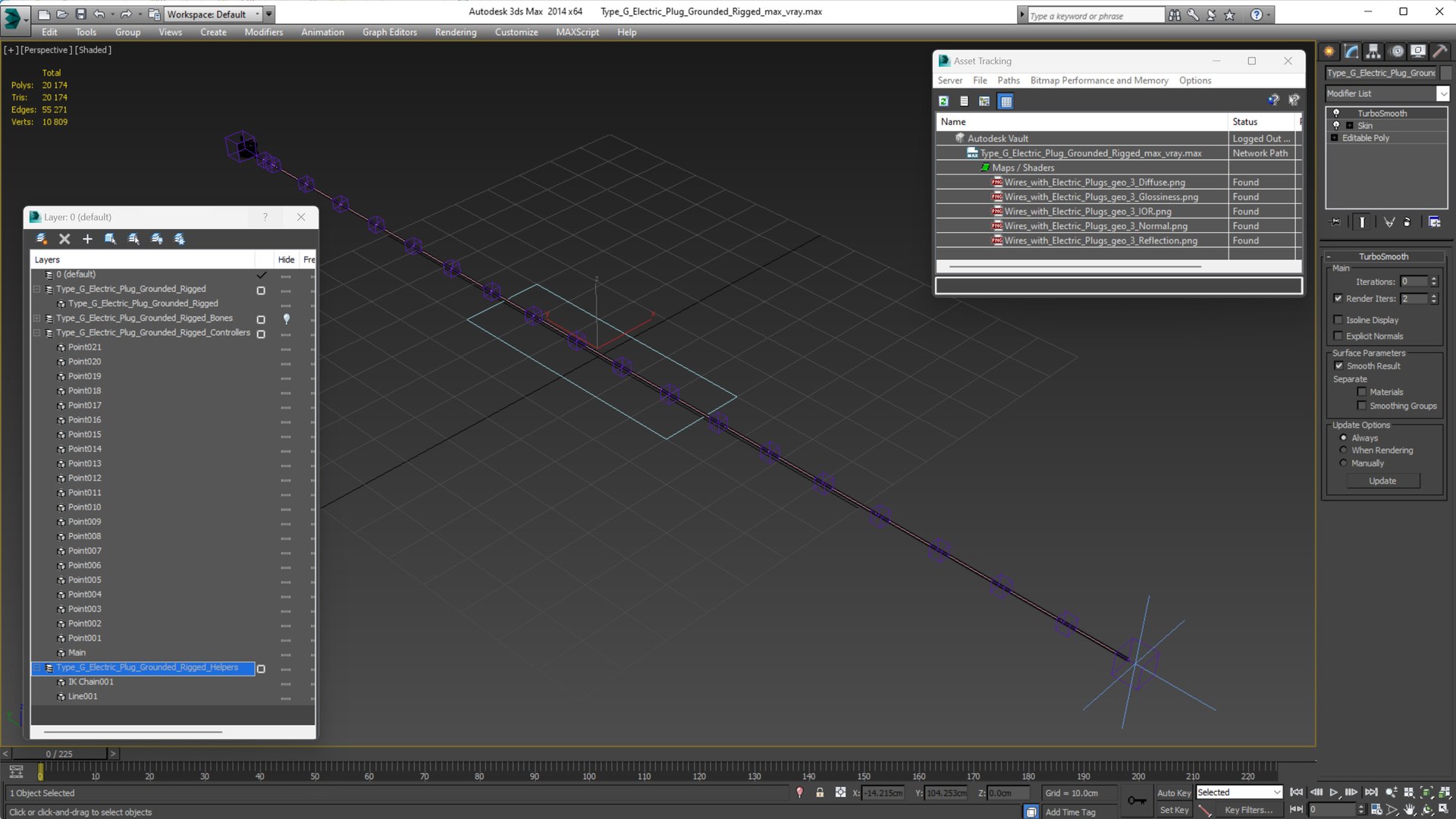Screen dimensions: 1456x819
Task: Click the Update button in TurboSmooth
Action: click(1382, 481)
